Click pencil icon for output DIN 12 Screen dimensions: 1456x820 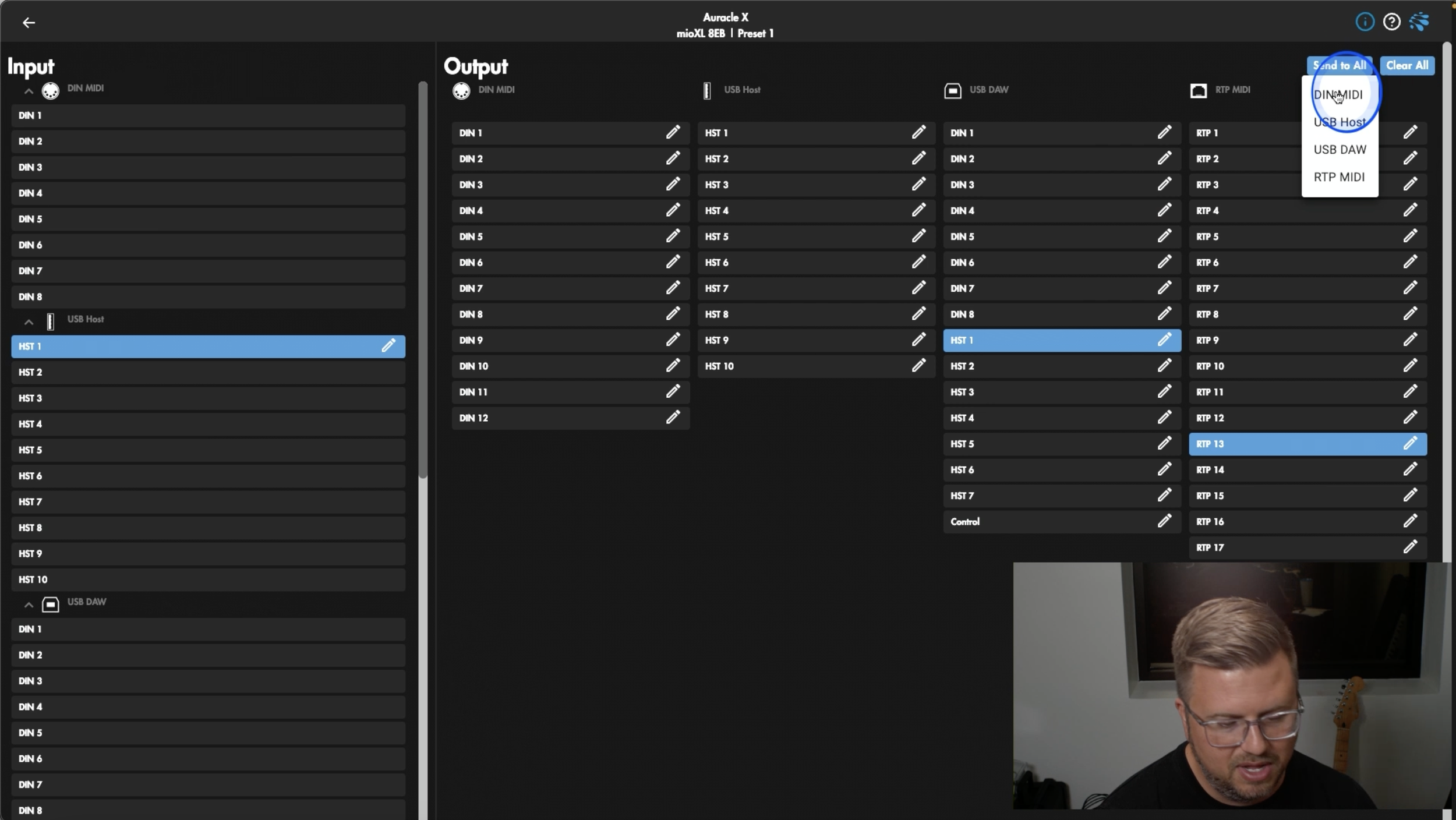[673, 418]
